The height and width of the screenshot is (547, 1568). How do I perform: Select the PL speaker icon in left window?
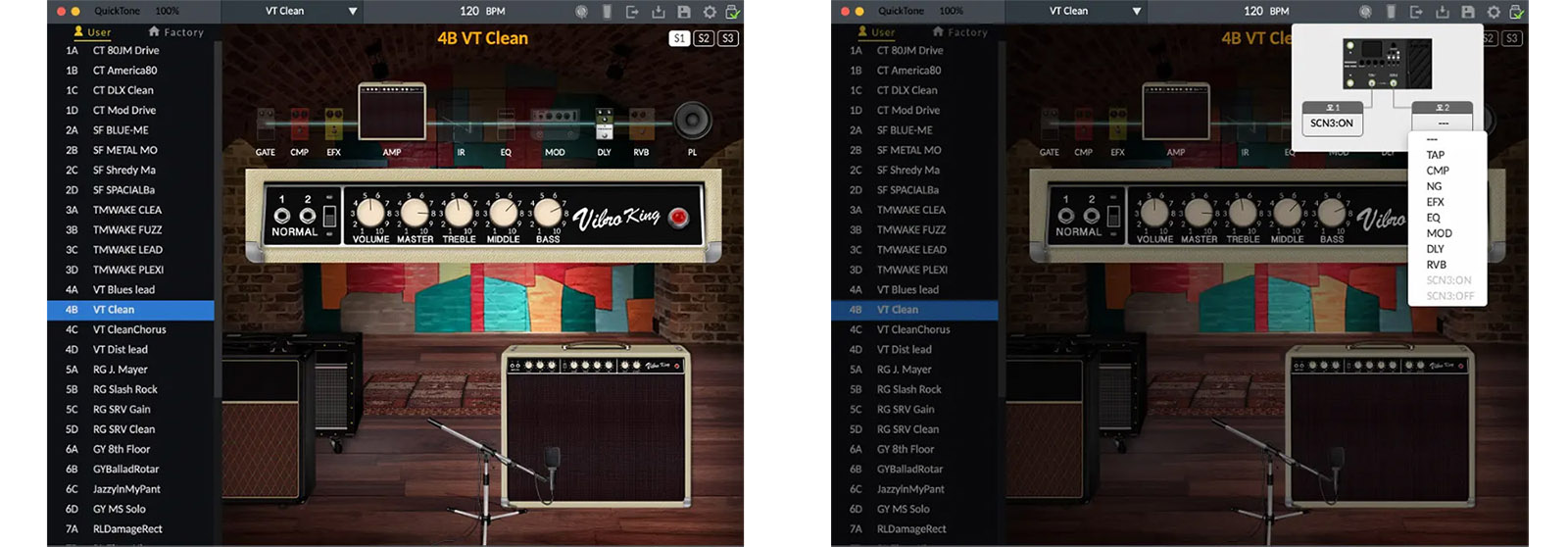coord(692,121)
